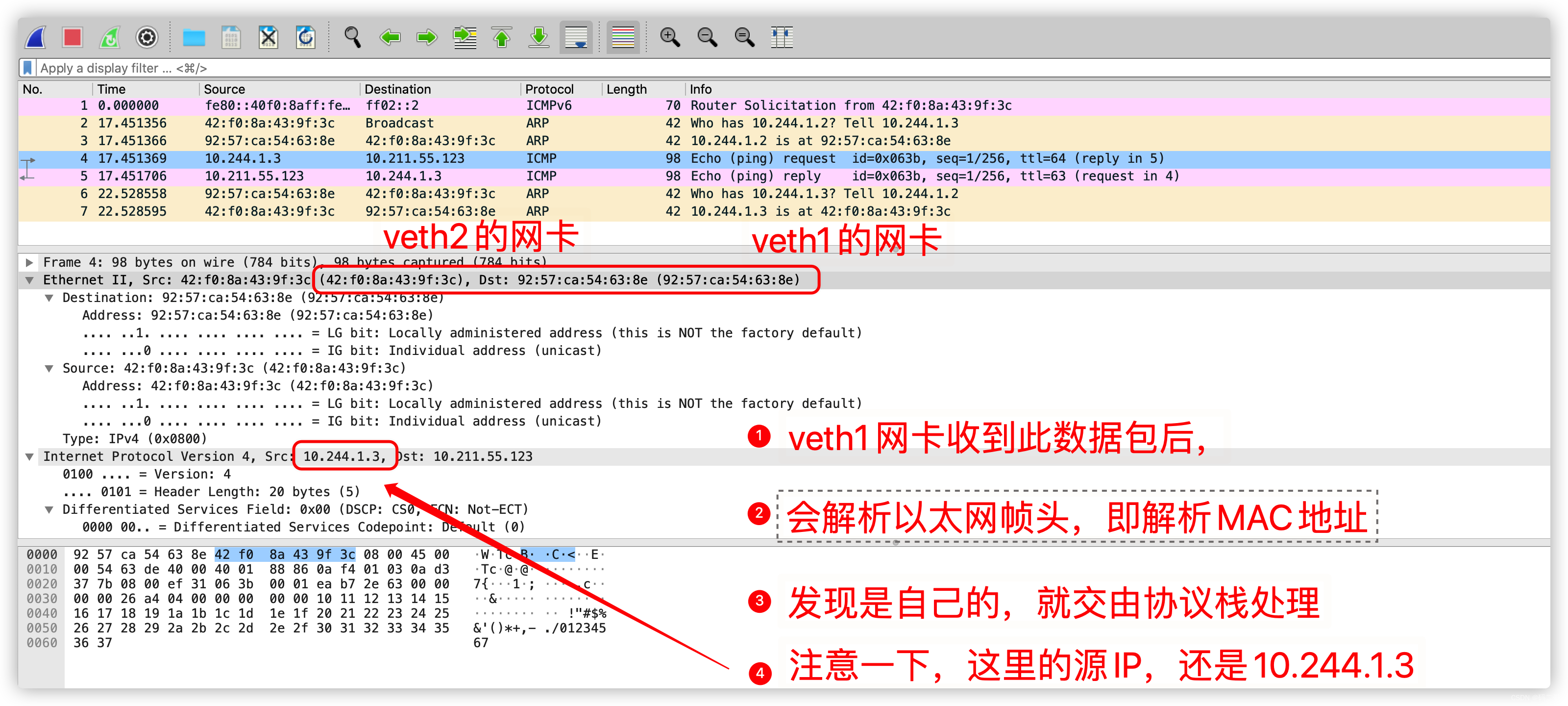Click hex row offset 0000 bytes

click(x=261, y=555)
